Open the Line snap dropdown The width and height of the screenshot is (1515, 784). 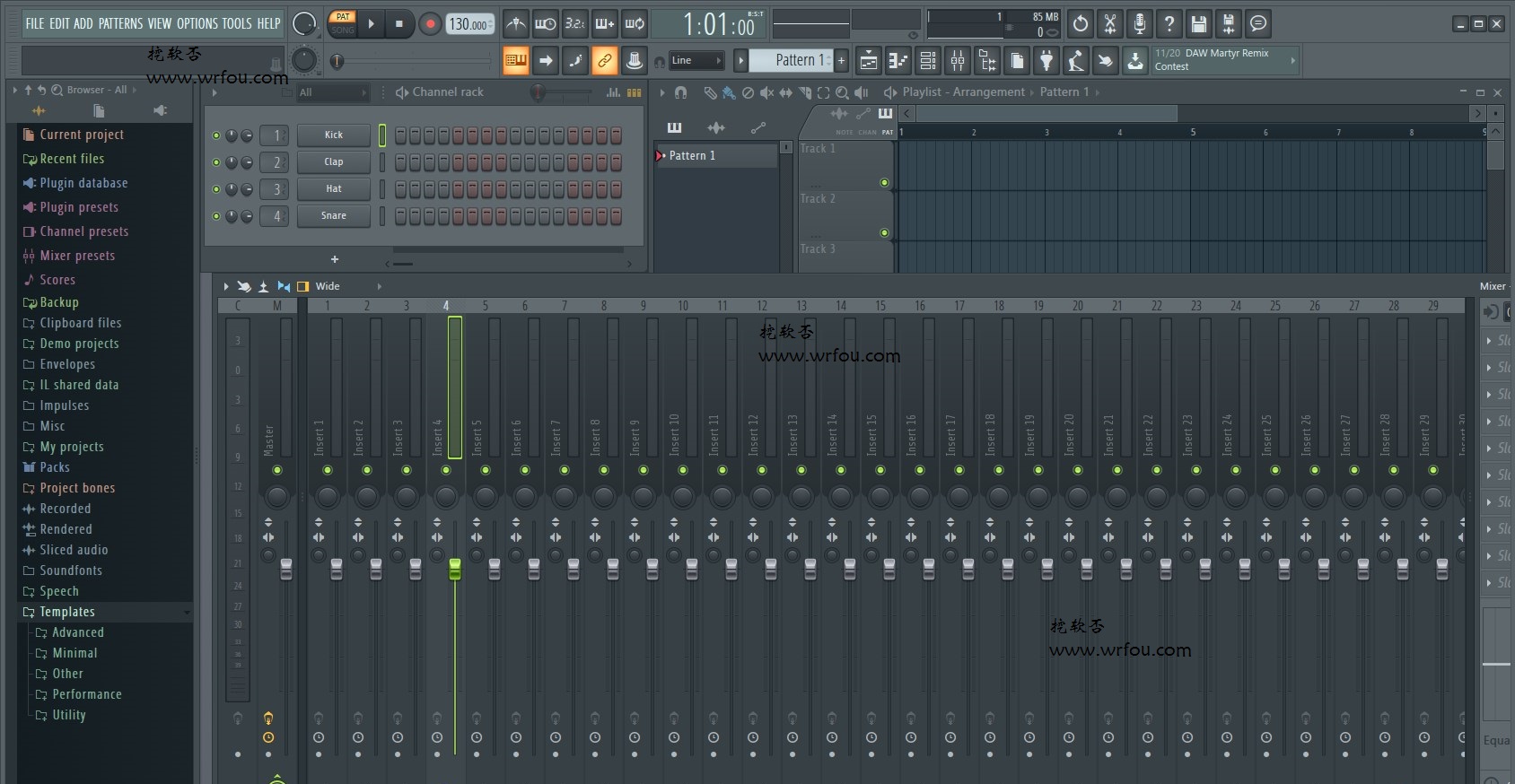click(x=696, y=61)
